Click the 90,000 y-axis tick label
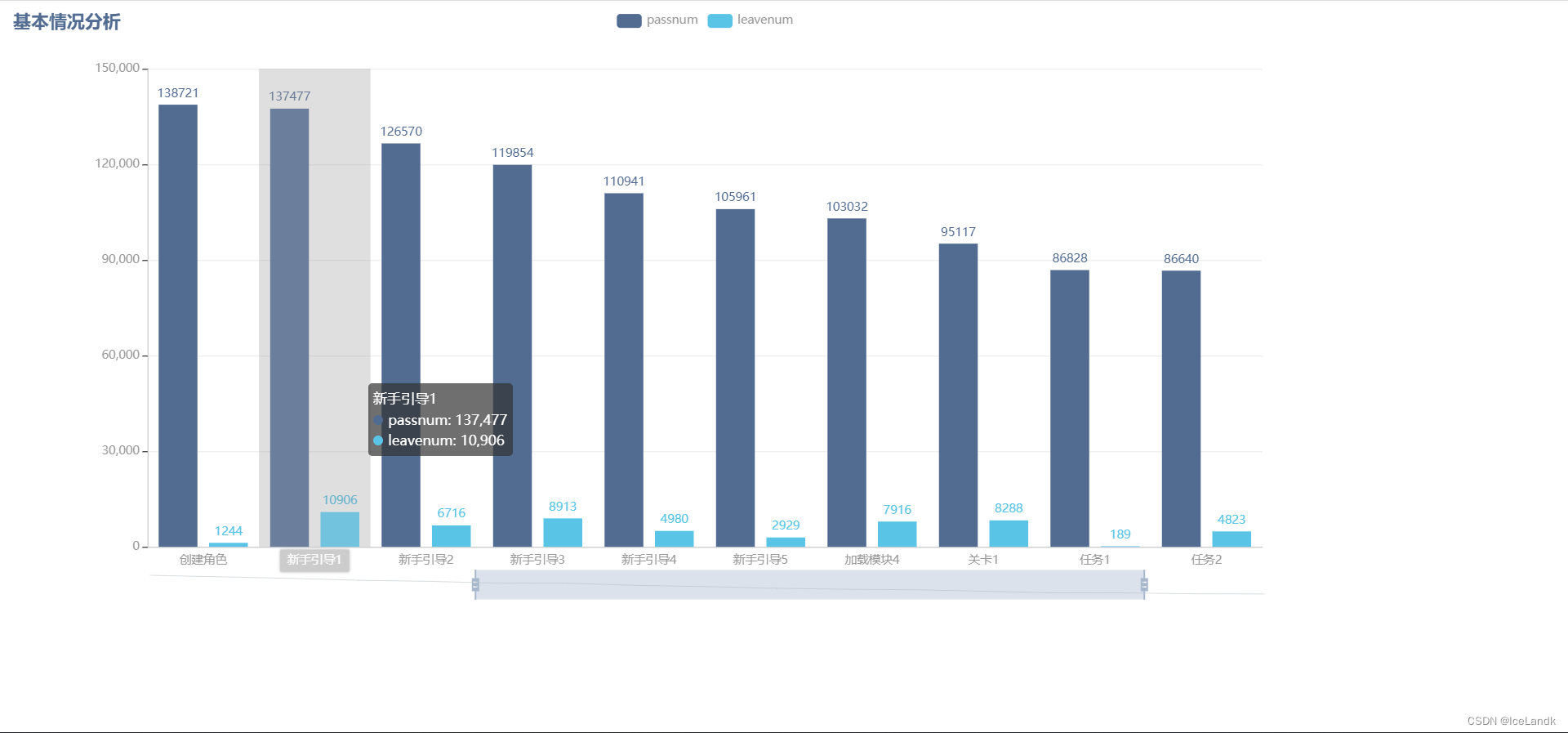This screenshot has width=1568, height=733. (121, 259)
